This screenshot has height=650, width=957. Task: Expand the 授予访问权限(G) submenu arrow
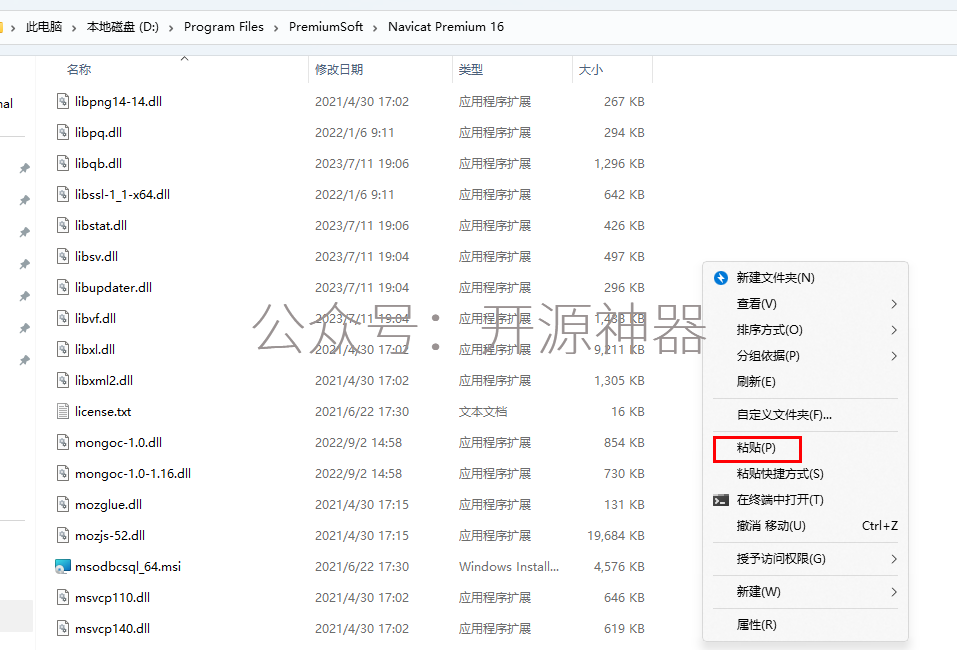click(x=894, y=559)
